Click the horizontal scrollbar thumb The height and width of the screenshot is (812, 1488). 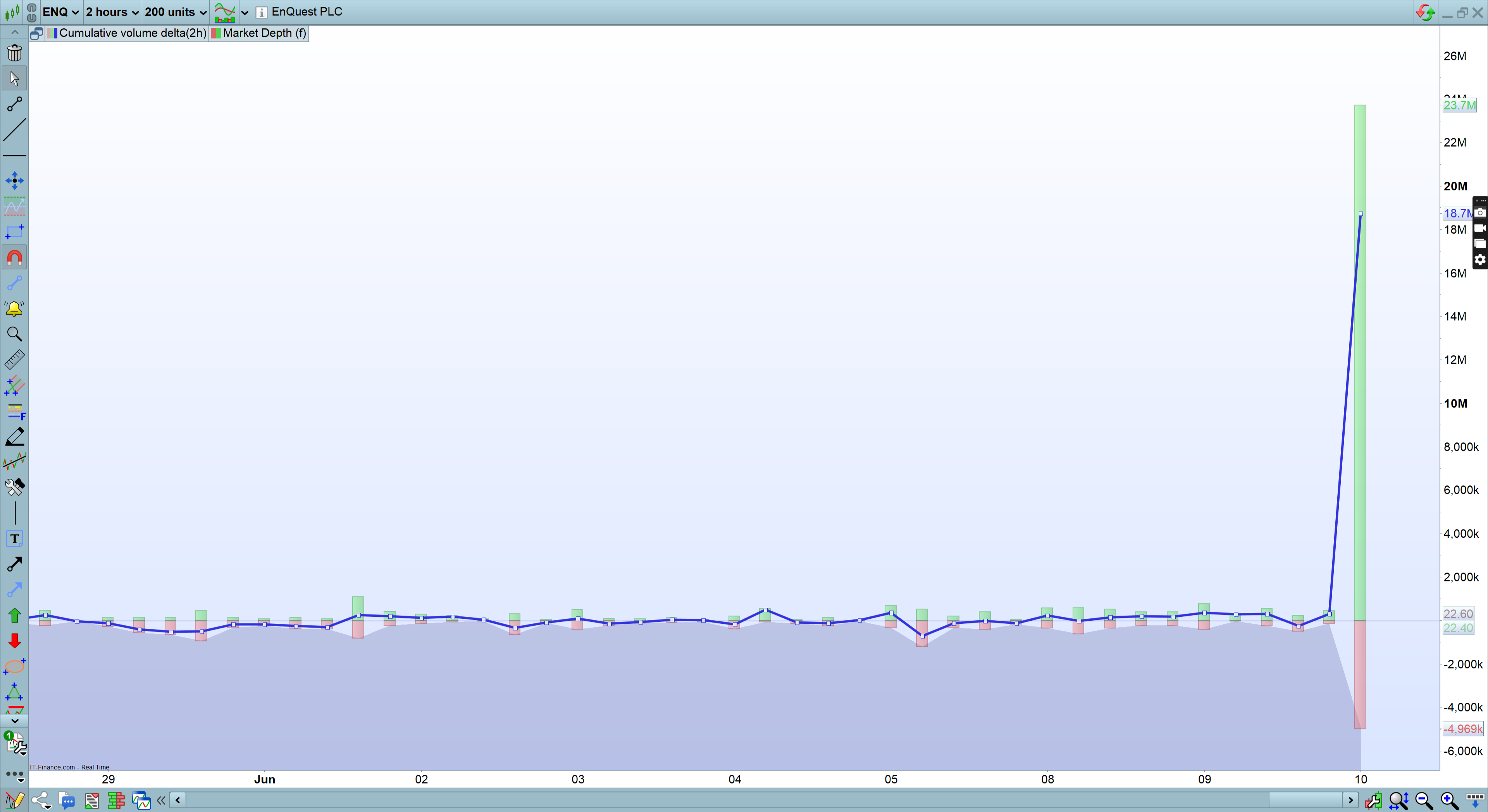(1305, 800)
